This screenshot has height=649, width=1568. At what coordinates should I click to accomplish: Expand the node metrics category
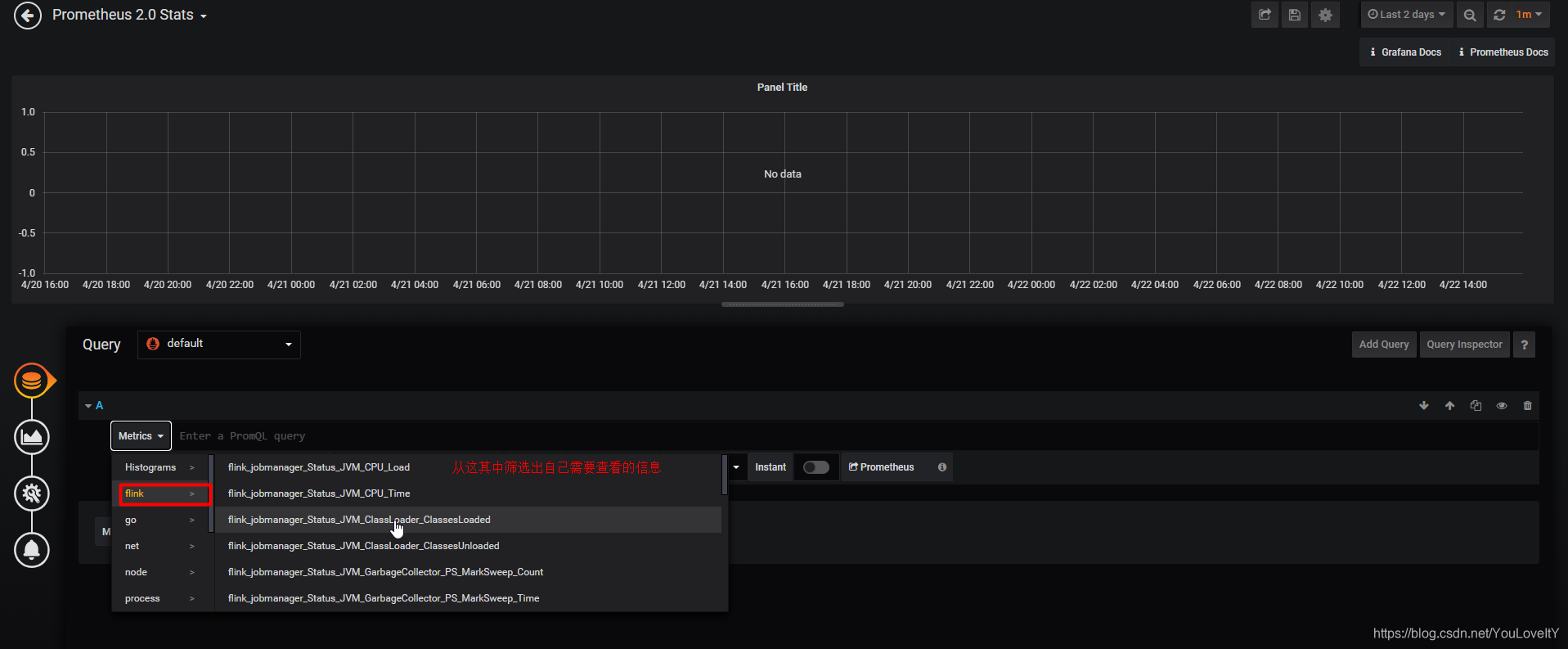click(x=160, y=572)
